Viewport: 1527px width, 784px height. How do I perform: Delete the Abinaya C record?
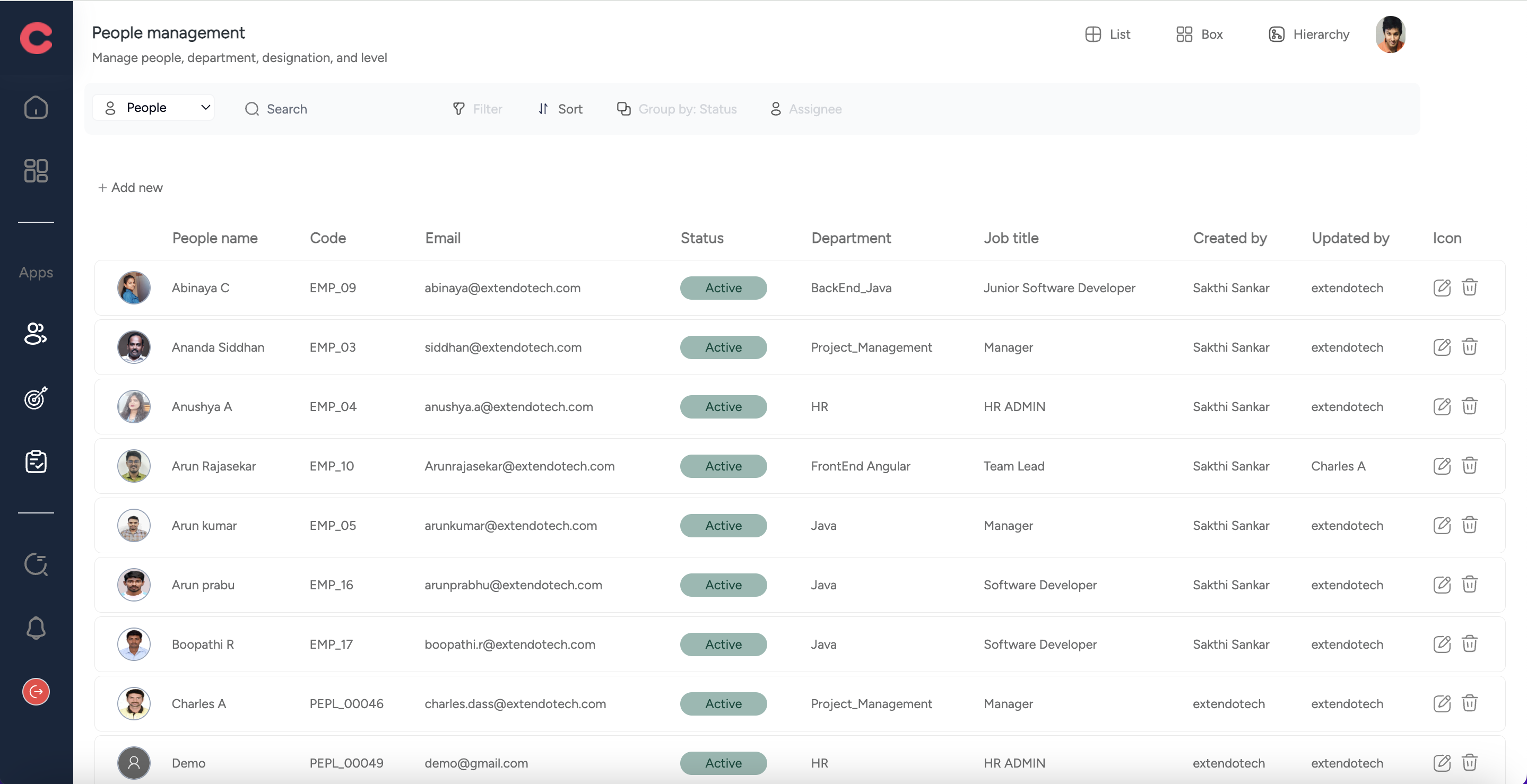point(1470,288)
